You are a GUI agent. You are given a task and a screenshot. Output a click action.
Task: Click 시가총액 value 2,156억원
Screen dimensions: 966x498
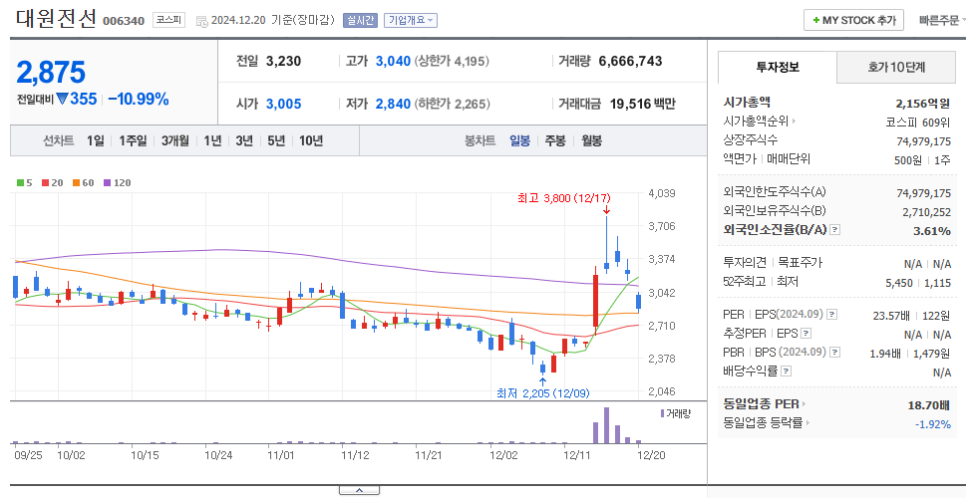(x=923, y=103)
